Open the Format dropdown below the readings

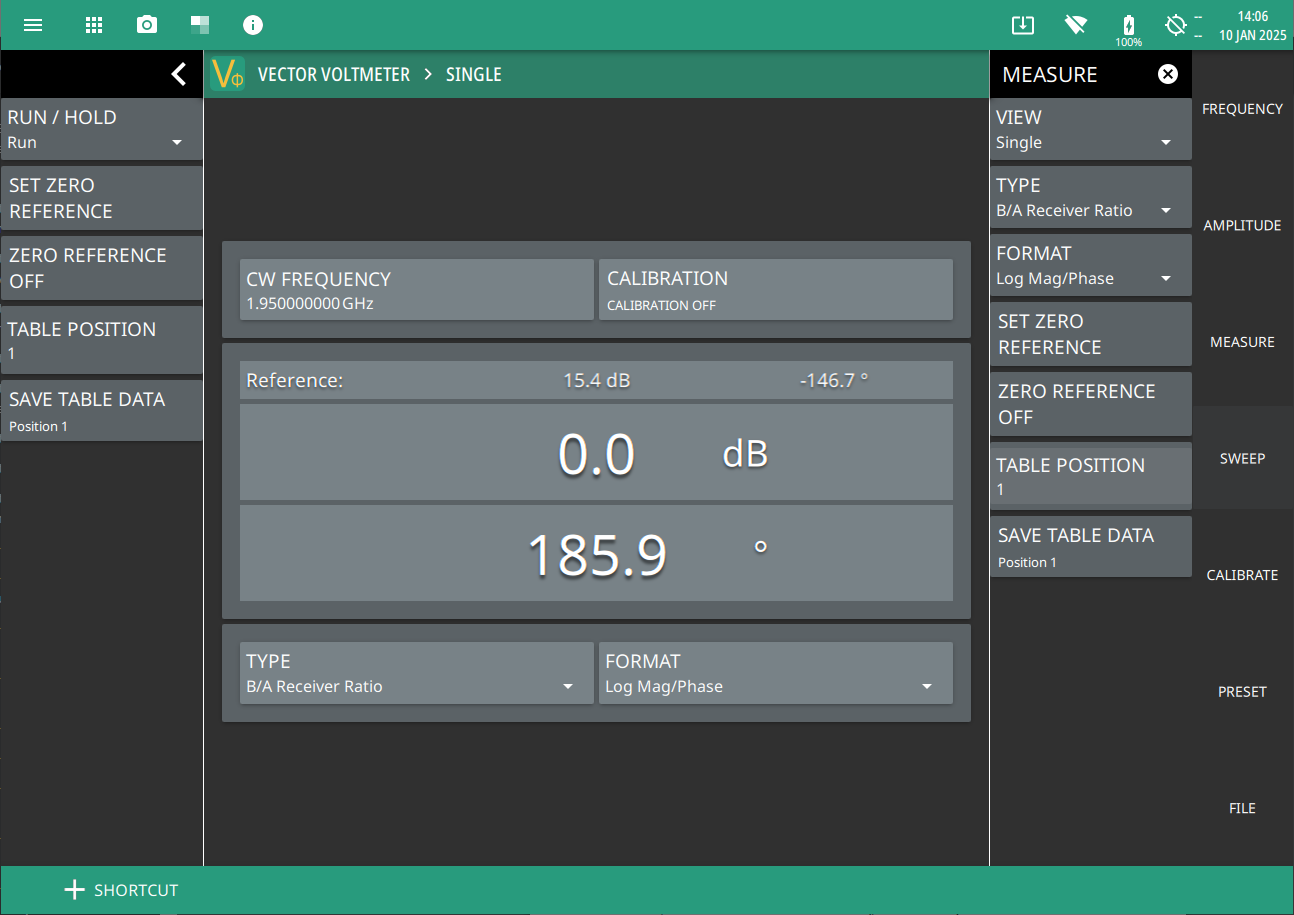click(775, 673)
